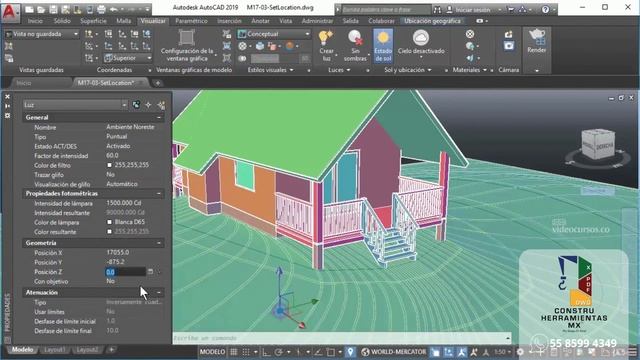Click the Posición Z value field
This screenshot has width=640, height=360.
click(125, 272)
